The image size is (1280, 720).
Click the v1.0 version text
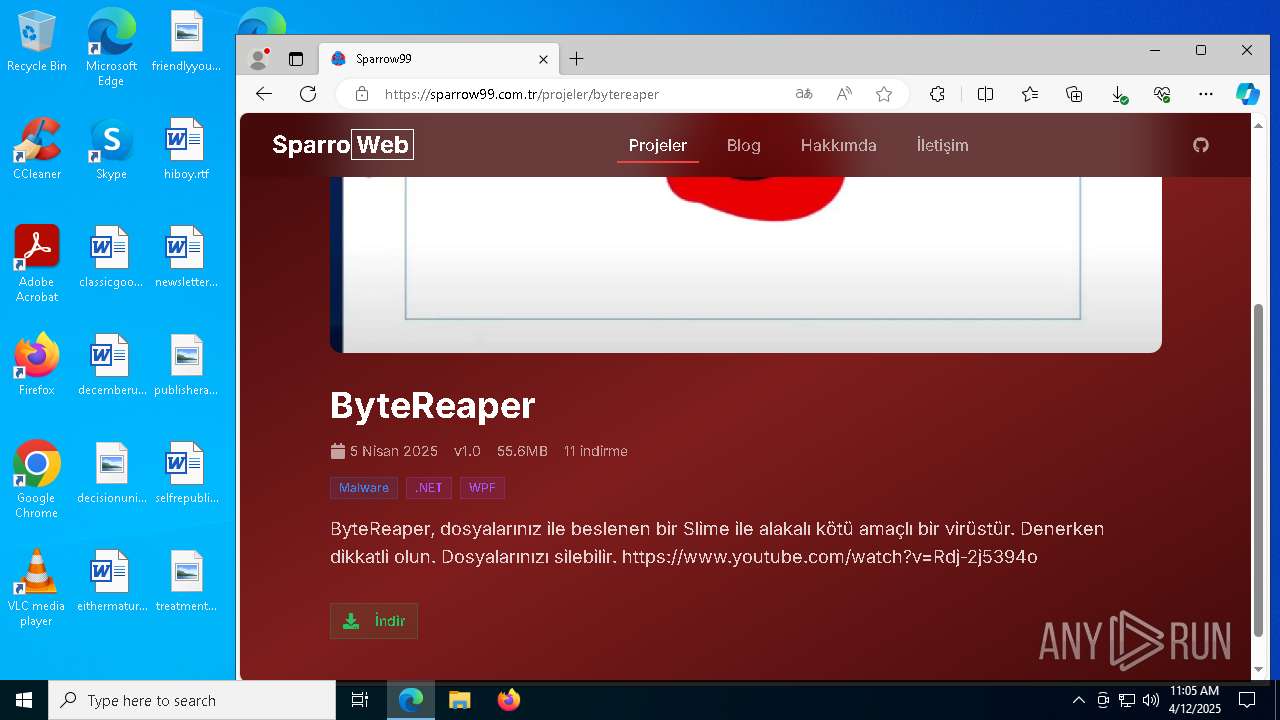[x=467, y=451]
